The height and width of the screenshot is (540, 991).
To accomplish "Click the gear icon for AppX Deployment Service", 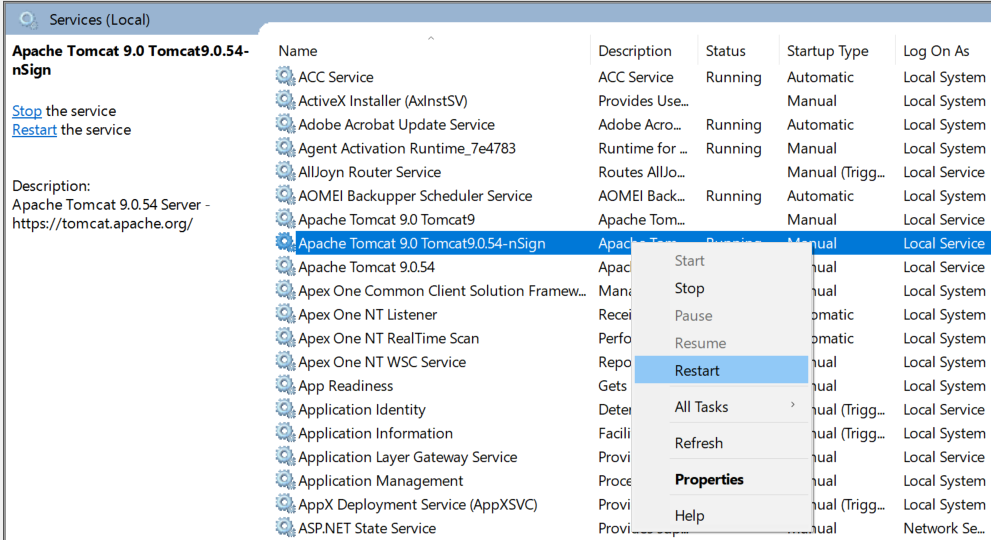I will [x=286, y=504].
